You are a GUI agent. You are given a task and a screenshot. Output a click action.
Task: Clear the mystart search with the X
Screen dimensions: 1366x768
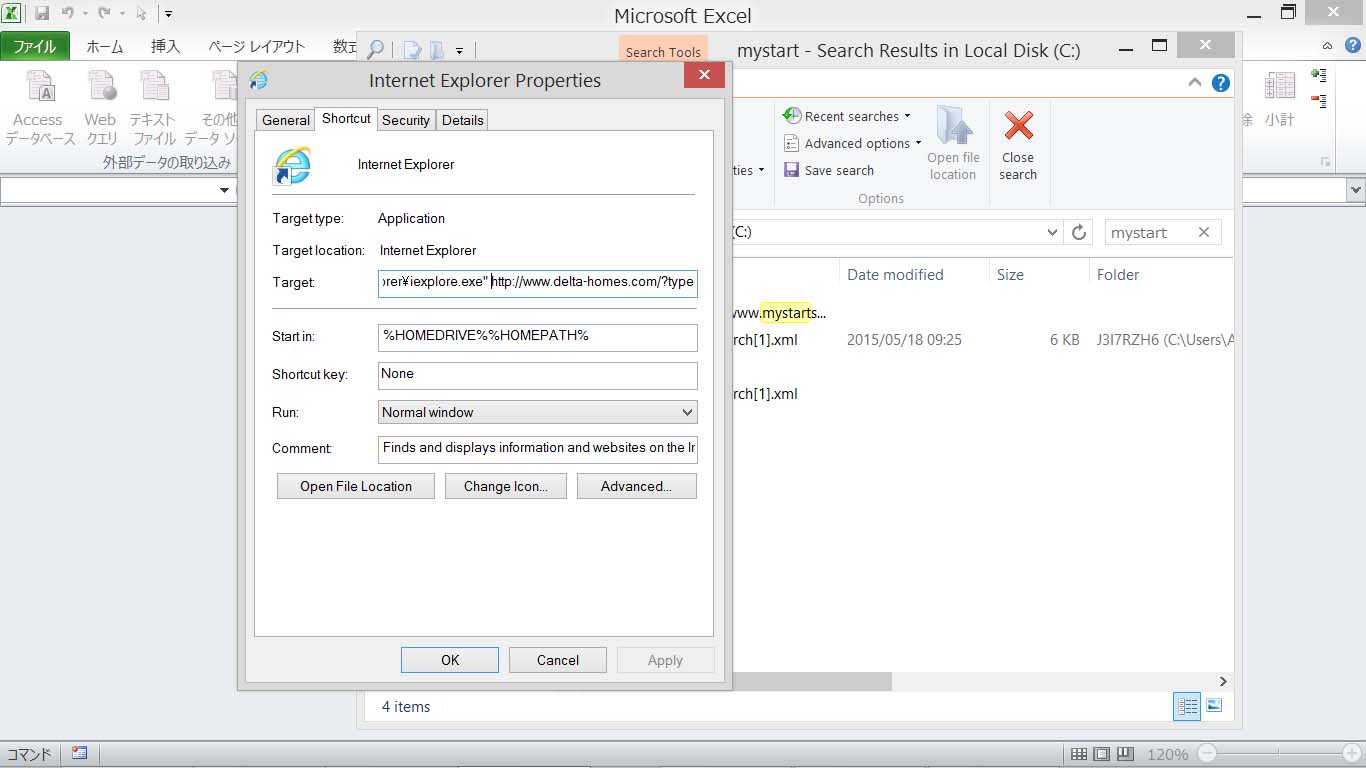click(1204, 232)
